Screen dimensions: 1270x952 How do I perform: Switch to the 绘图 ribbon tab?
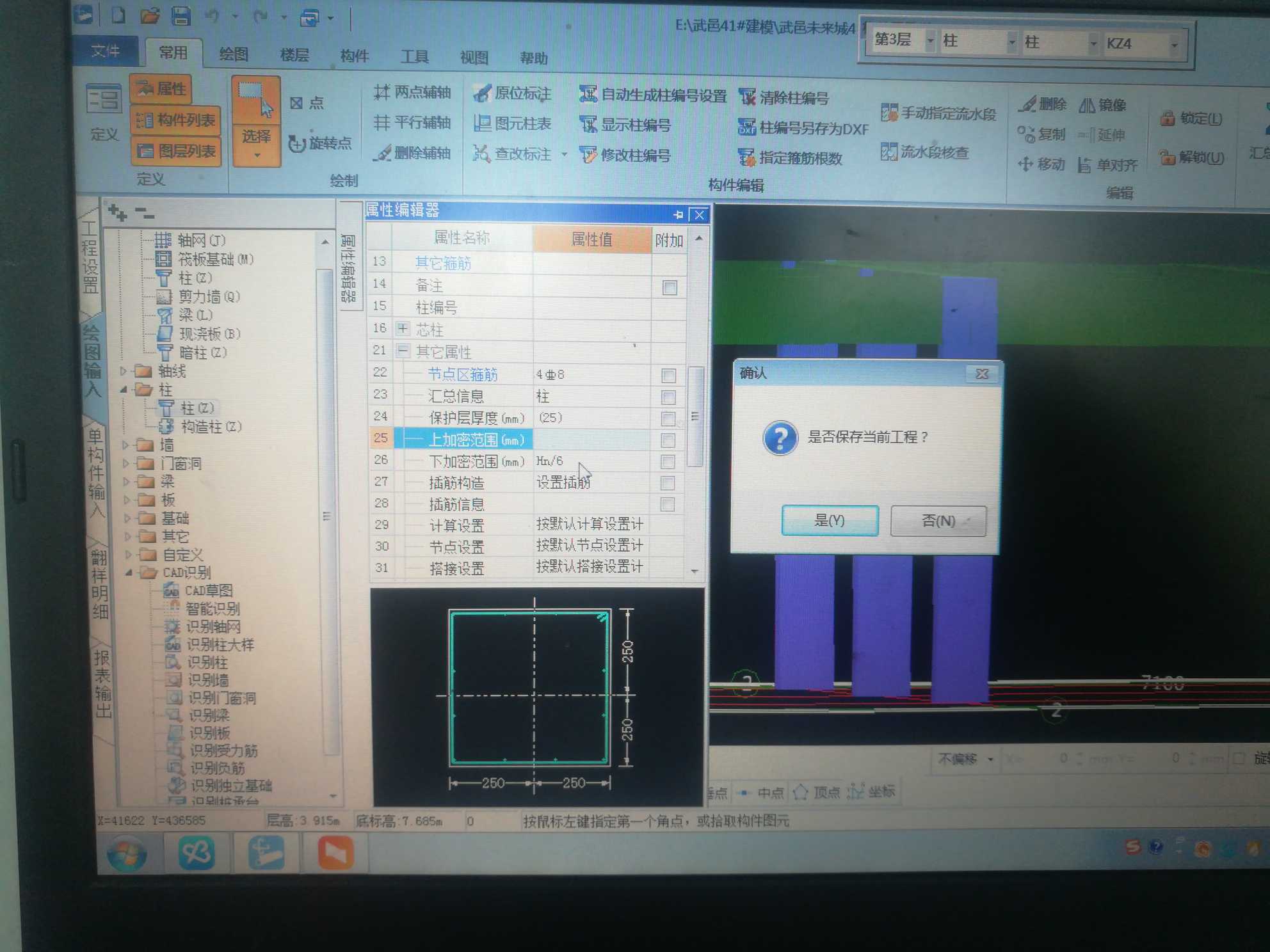coord(234,55)
